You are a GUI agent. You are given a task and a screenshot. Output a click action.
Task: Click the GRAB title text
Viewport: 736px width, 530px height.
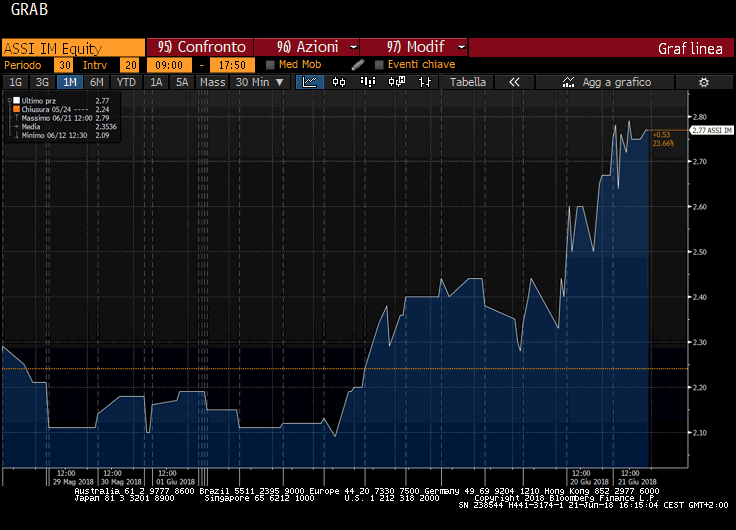pos(29,9)
